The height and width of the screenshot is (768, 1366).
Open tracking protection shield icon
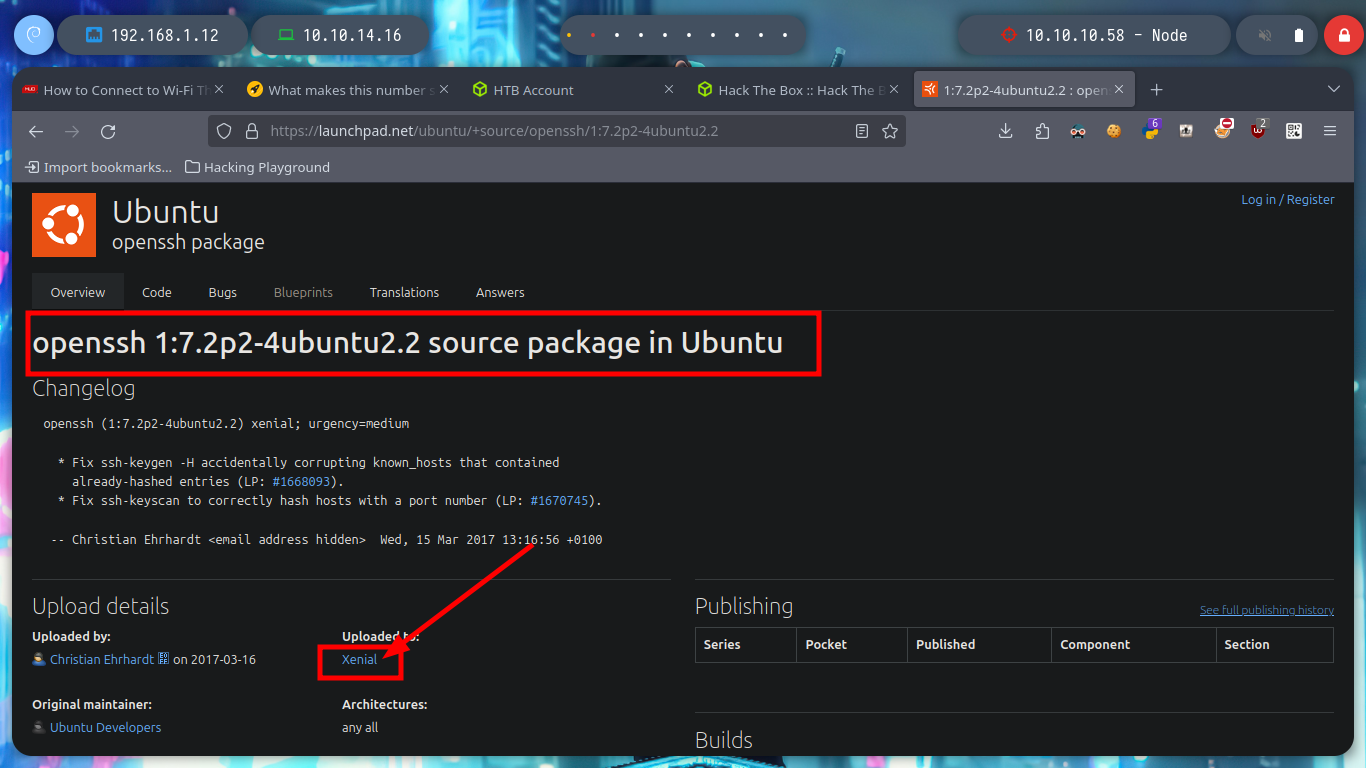coord(224,131)
